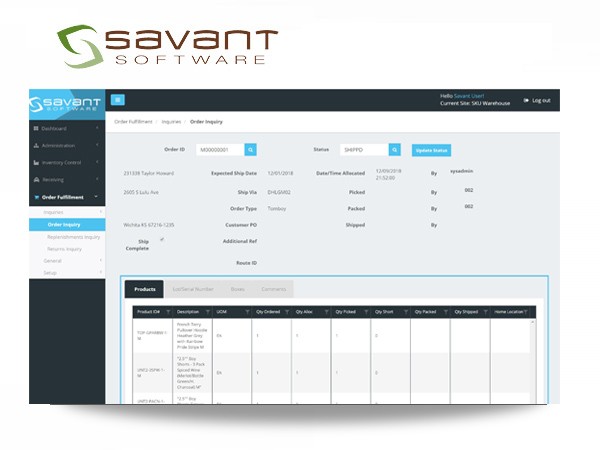Click the Order ID input field

click(220, 150)
